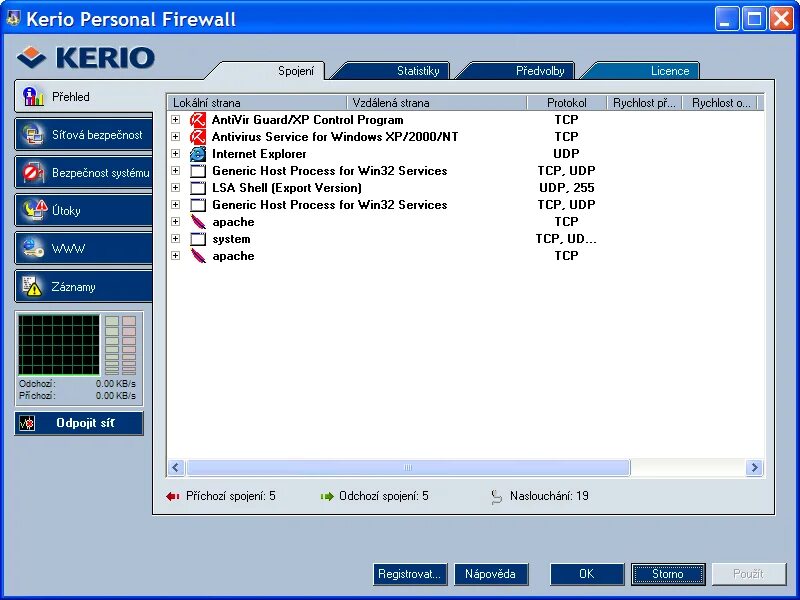Click the last apache row feather icon
Viewport: 800px width, 600px height.
[x=198, y=256]
